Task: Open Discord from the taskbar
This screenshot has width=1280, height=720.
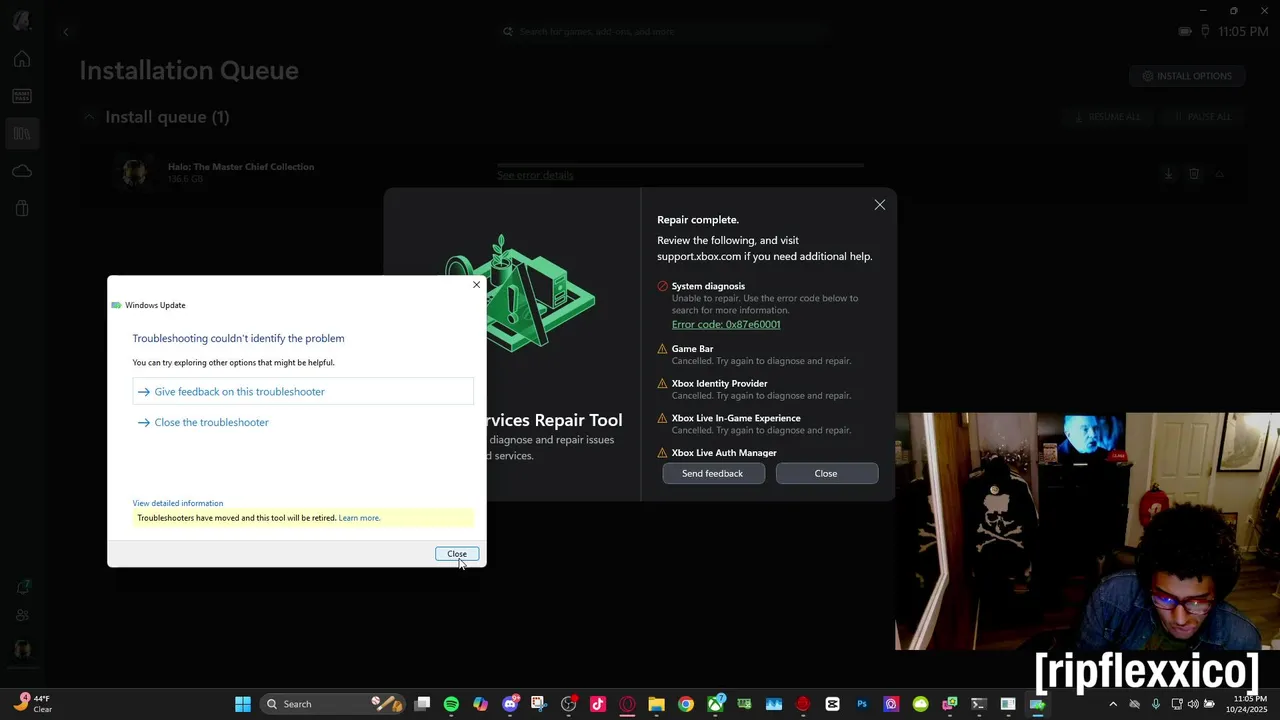Action: click(510, 704)
